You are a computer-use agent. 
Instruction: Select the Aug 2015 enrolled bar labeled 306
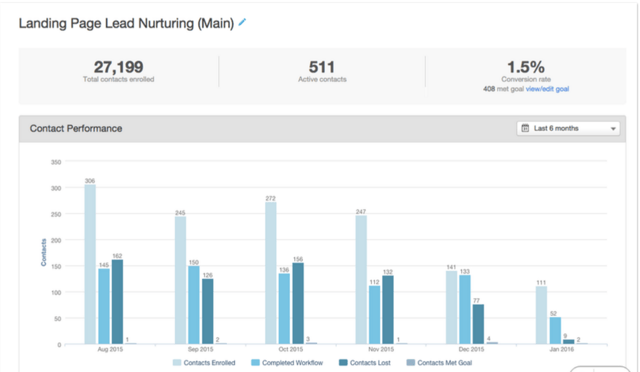(x=90, y=264)
